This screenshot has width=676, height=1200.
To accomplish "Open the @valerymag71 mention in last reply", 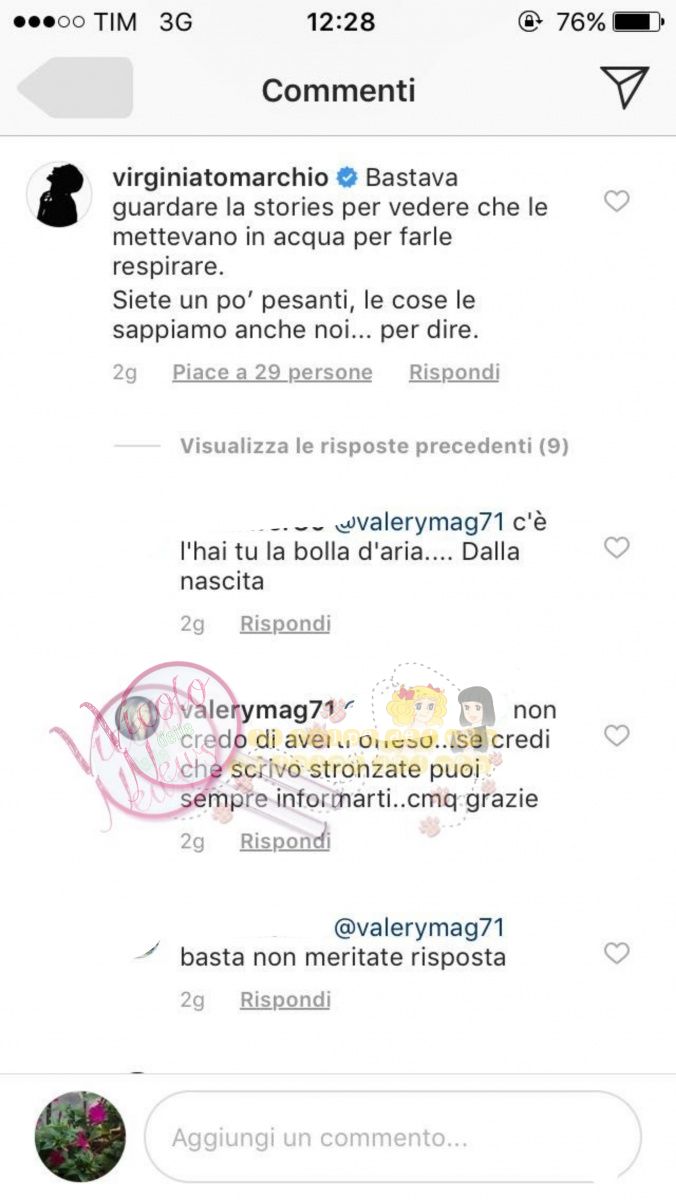I will [x=419, y=928].
